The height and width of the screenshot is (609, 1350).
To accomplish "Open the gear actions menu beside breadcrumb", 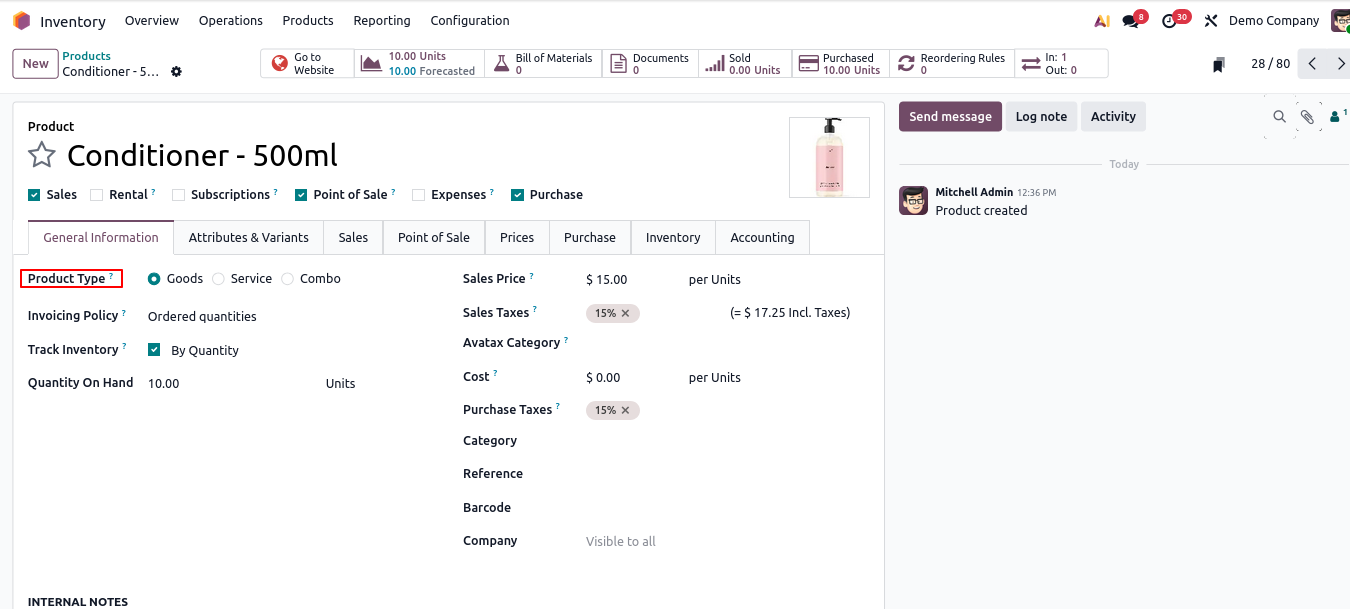I will click(x=176, y=72).
